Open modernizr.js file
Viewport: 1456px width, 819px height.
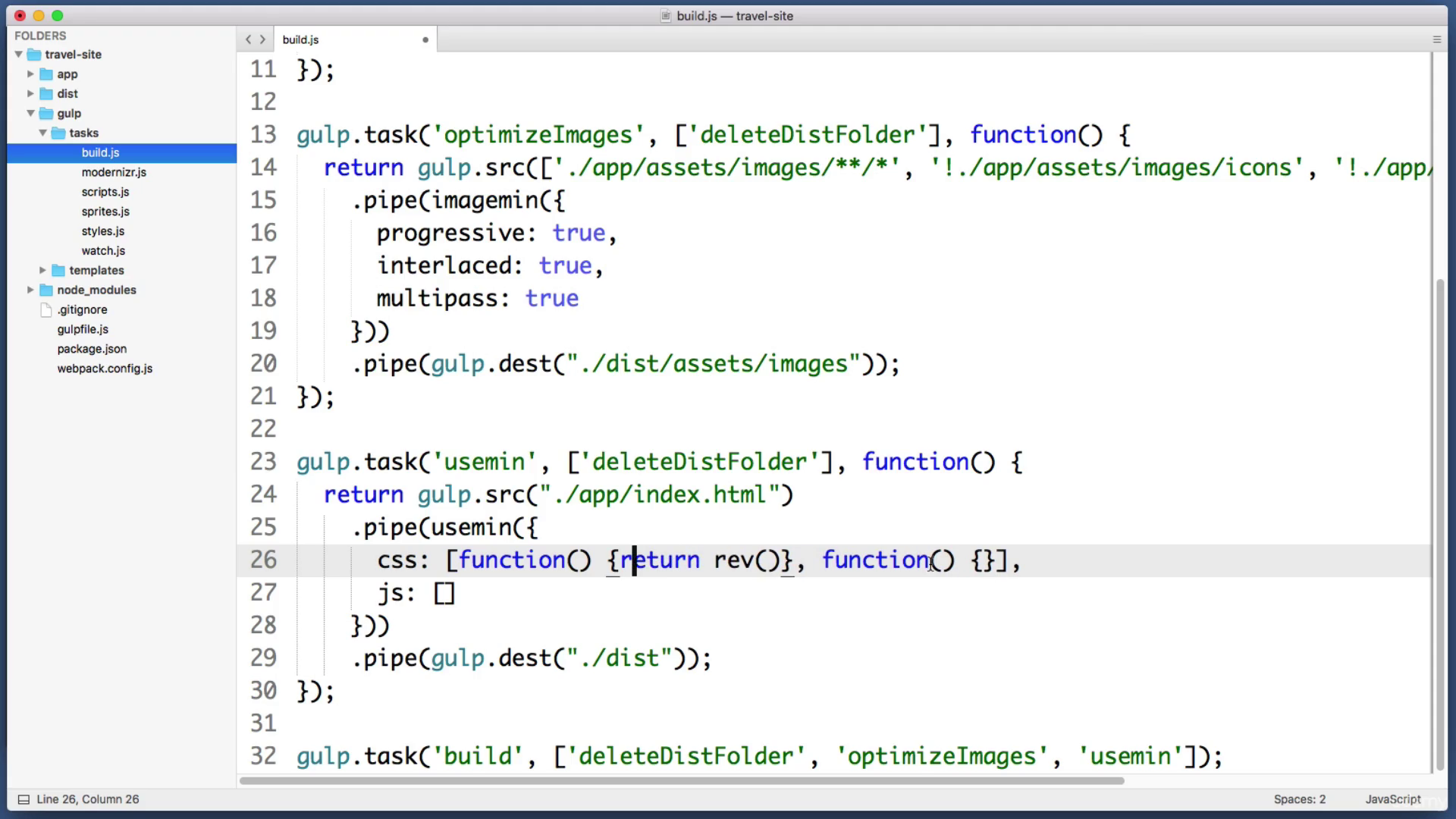point(114,172)
